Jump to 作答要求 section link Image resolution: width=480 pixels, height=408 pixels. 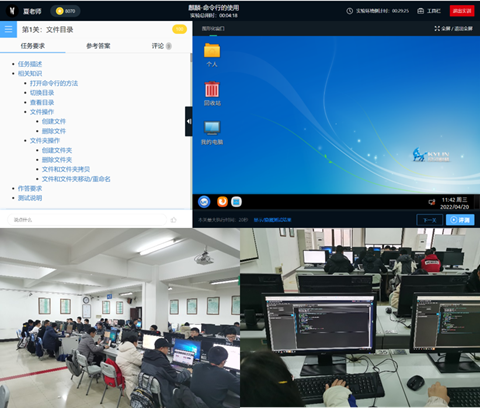click(x=30, y=189)
